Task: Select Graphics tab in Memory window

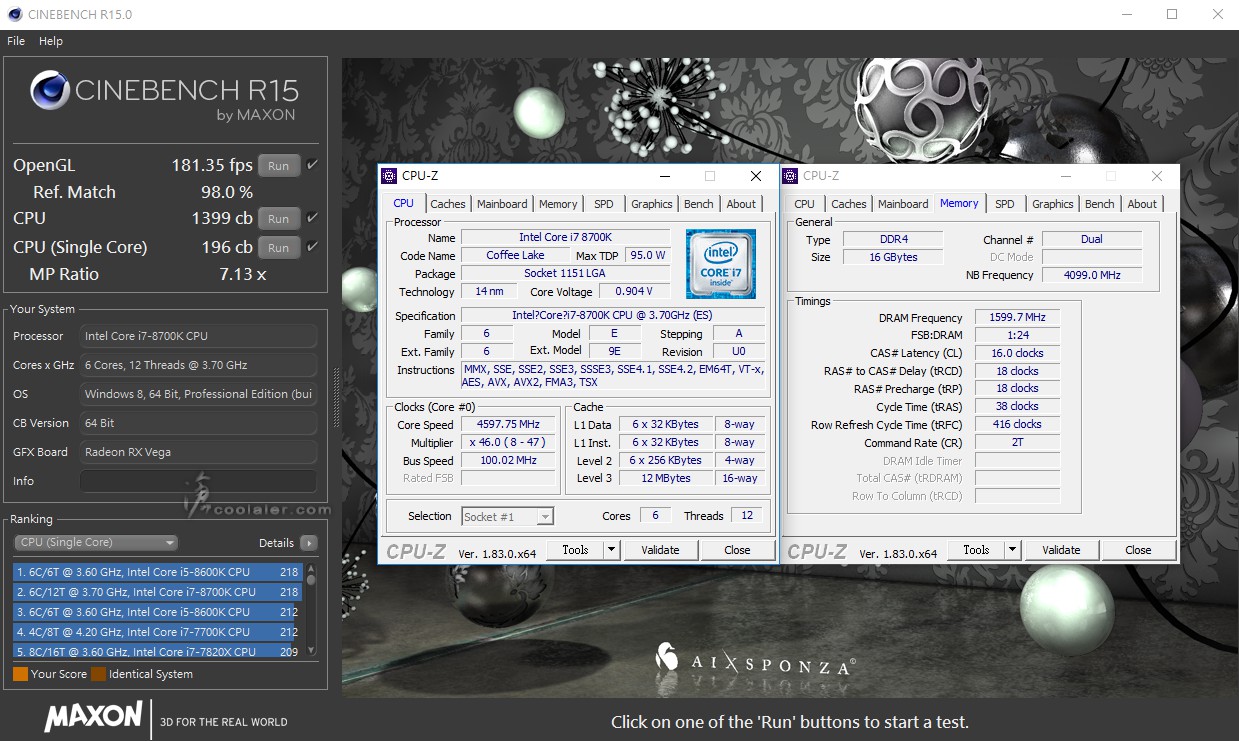Action: pos(1053,204)
